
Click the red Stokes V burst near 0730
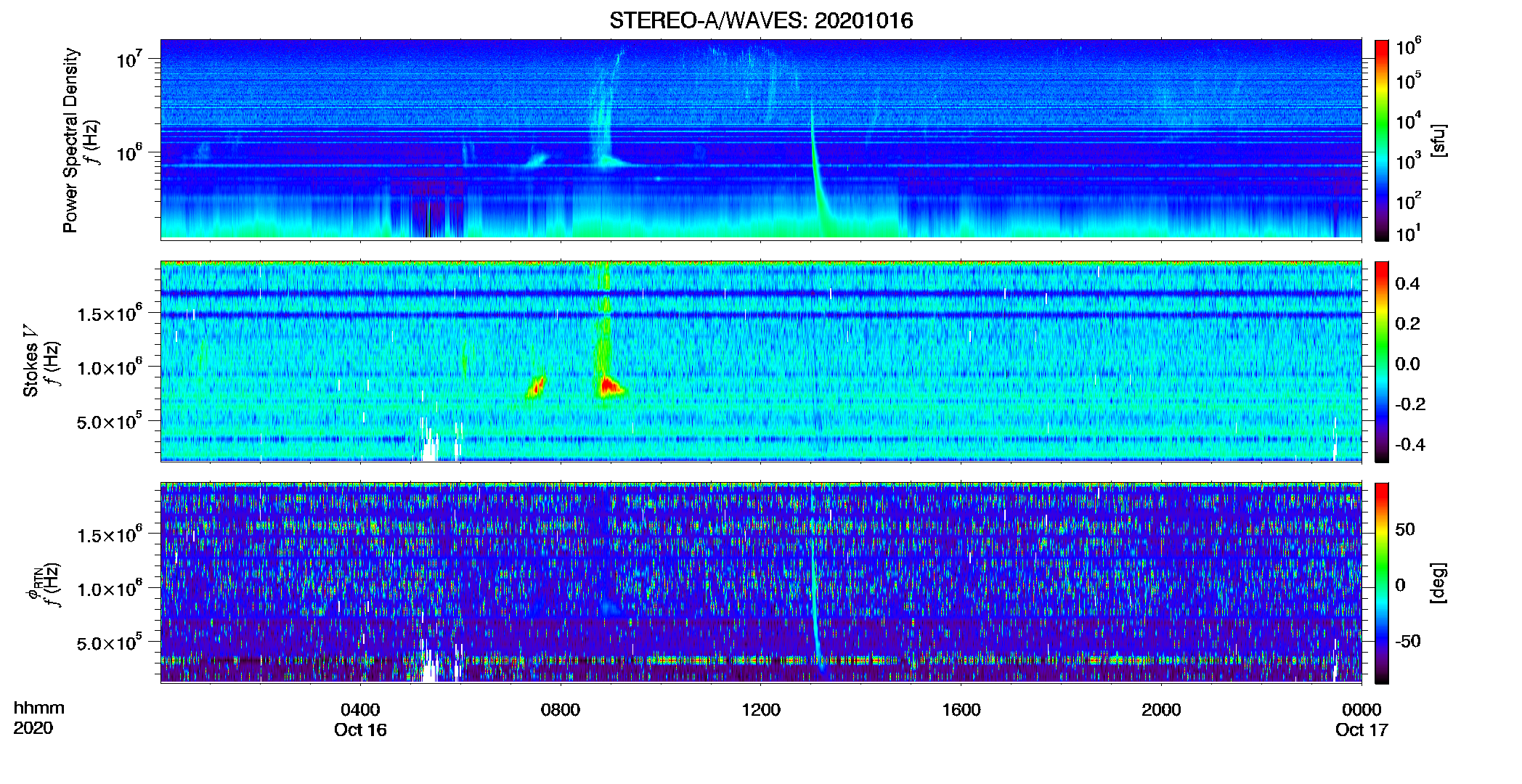[536, 387]
